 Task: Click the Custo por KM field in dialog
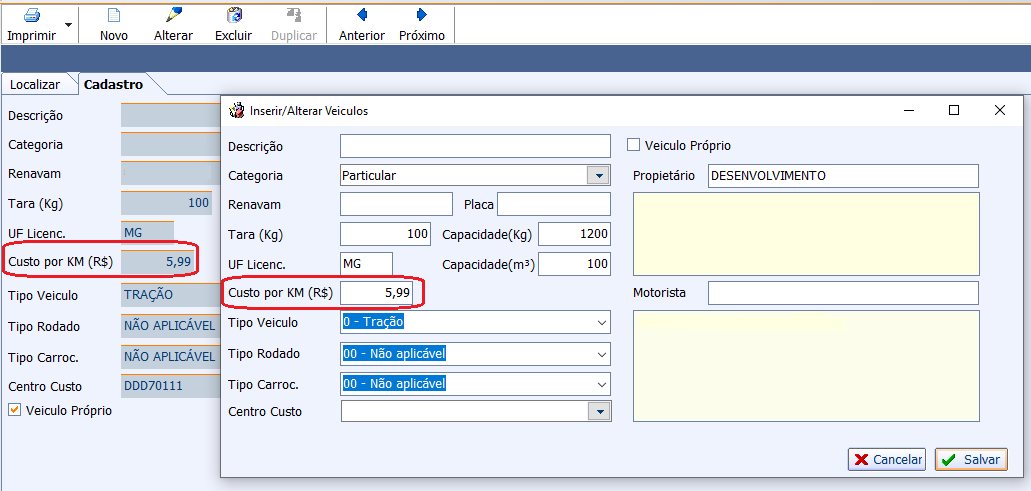376,293
